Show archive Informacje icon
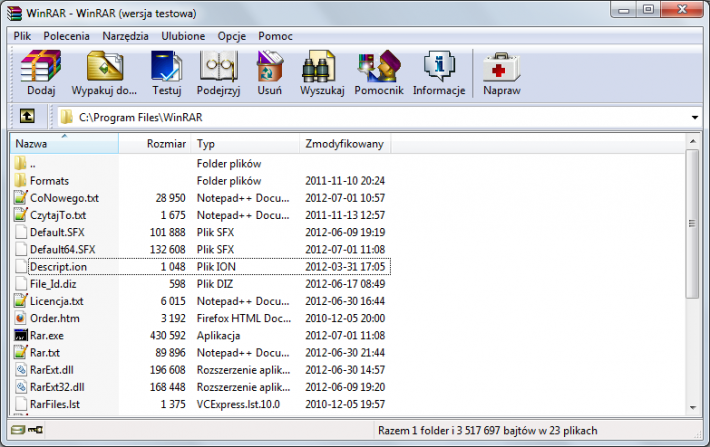Screen dimensions: 710x447 tap(439, 66)
